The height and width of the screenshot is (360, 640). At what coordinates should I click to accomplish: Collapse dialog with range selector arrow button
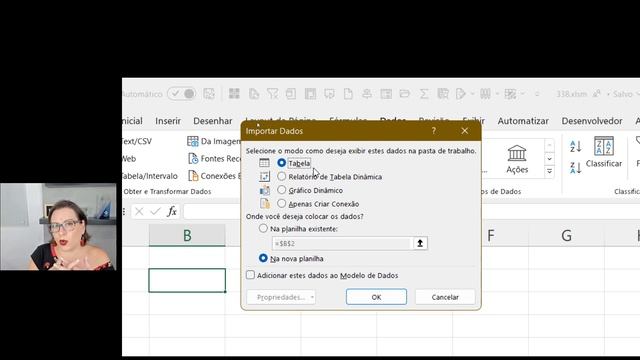click(x=420, y=243)
